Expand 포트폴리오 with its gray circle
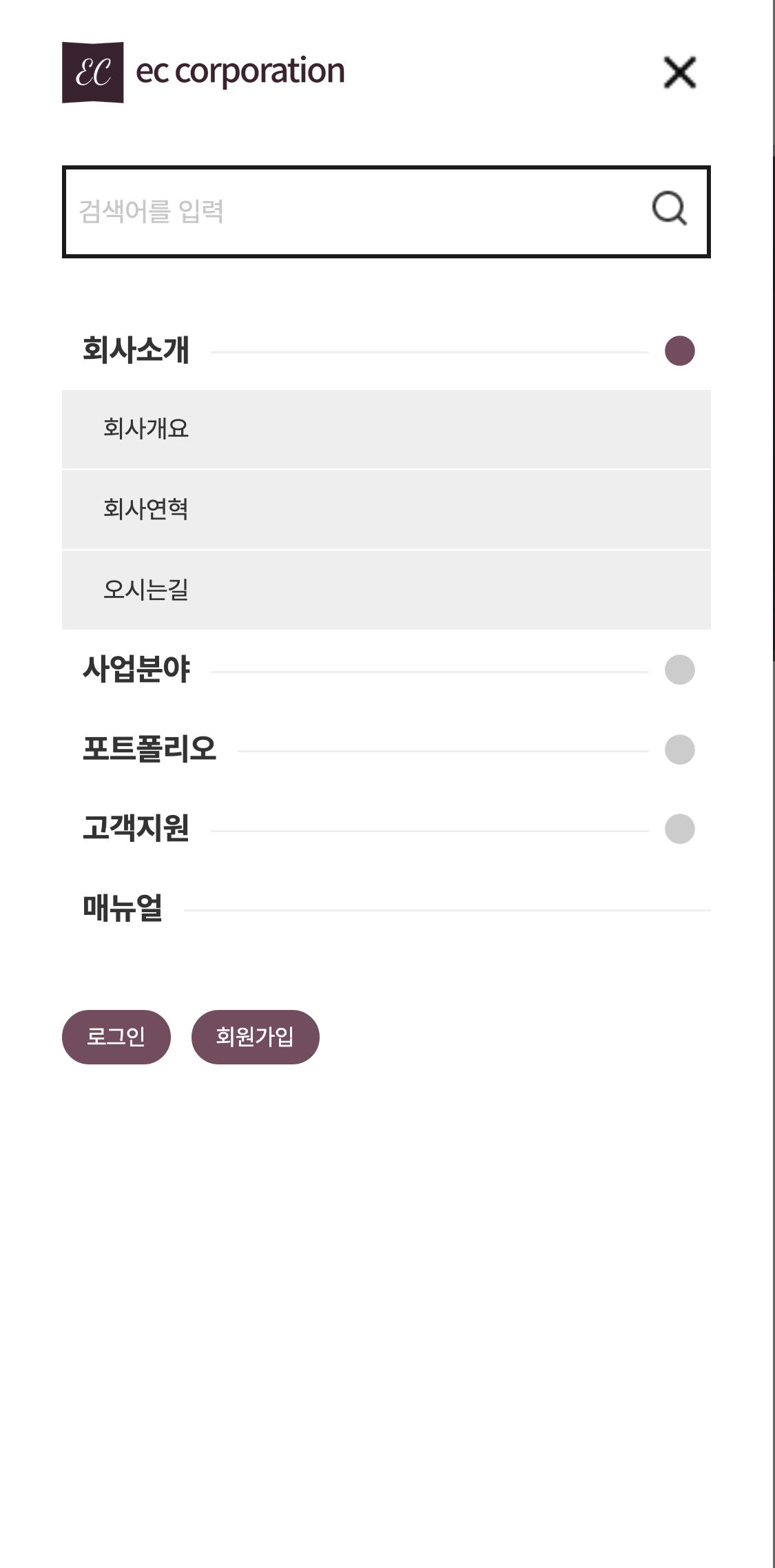The height and width of the screenshot is (1568, 775). pyautogui.click(x=679, y=750)
